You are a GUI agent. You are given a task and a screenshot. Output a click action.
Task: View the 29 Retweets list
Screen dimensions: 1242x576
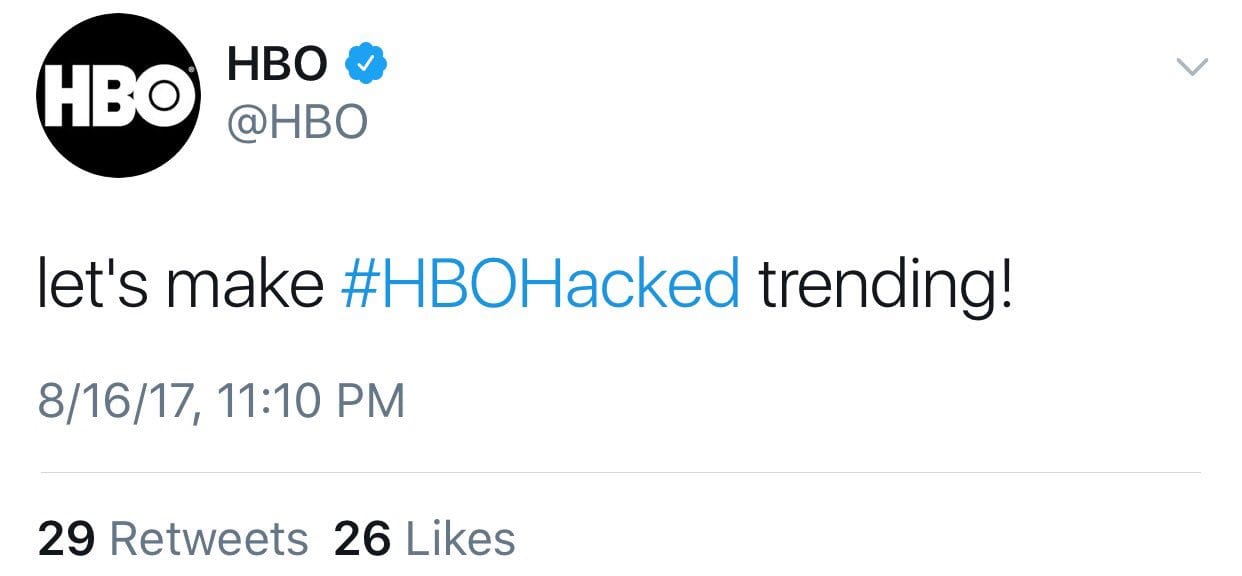pyautogui.click(x=173, y=539)
